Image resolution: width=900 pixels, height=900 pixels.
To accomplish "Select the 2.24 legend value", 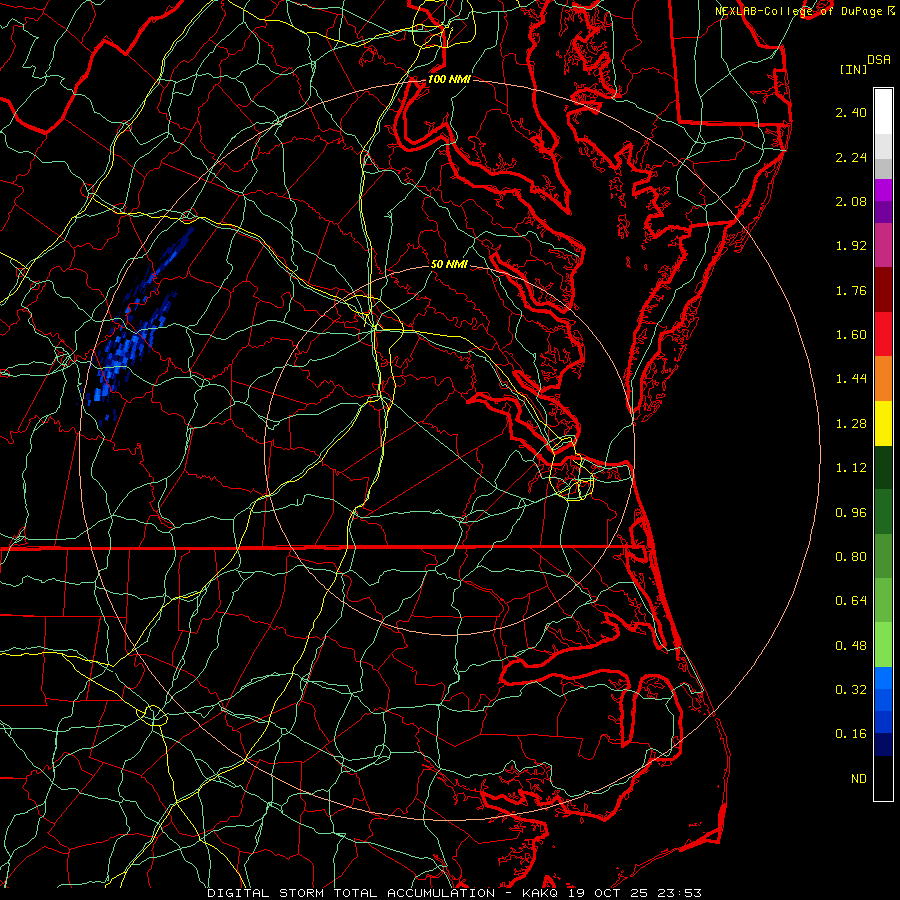I will point(851,157).
